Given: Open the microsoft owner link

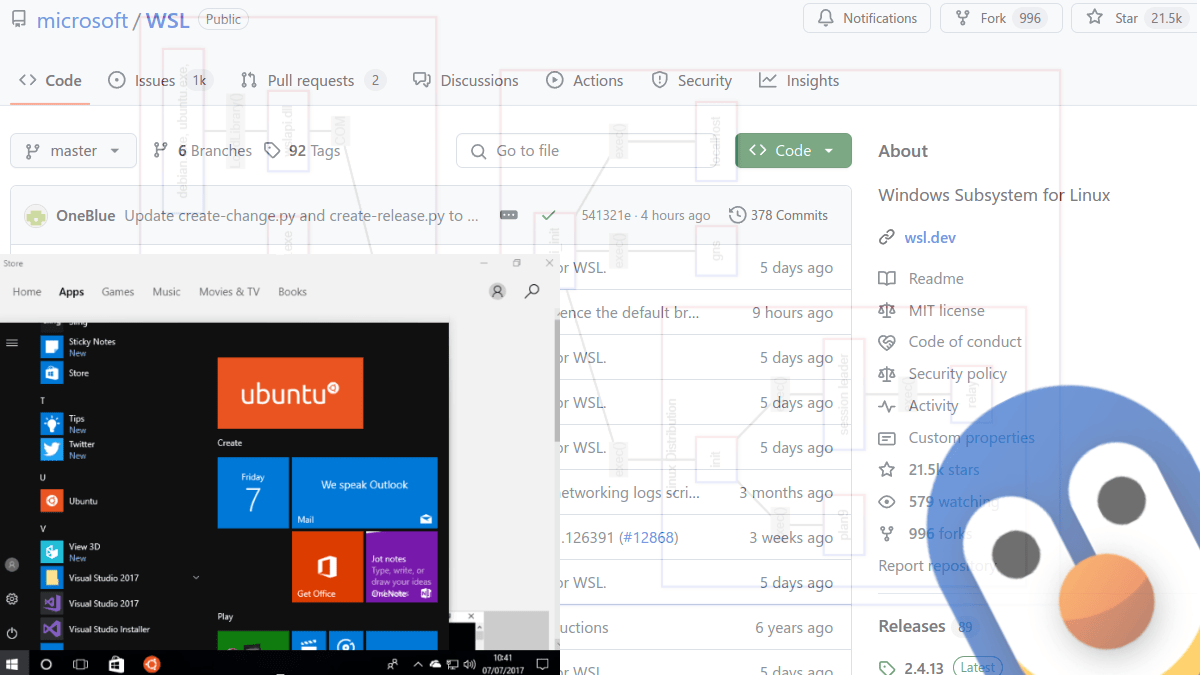Looking at the screenshot, I should 82,20.
